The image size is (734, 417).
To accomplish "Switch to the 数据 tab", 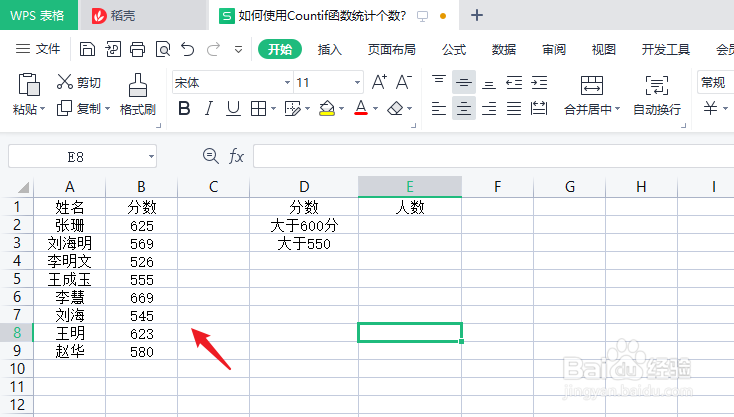I will (x=504, y=49).
